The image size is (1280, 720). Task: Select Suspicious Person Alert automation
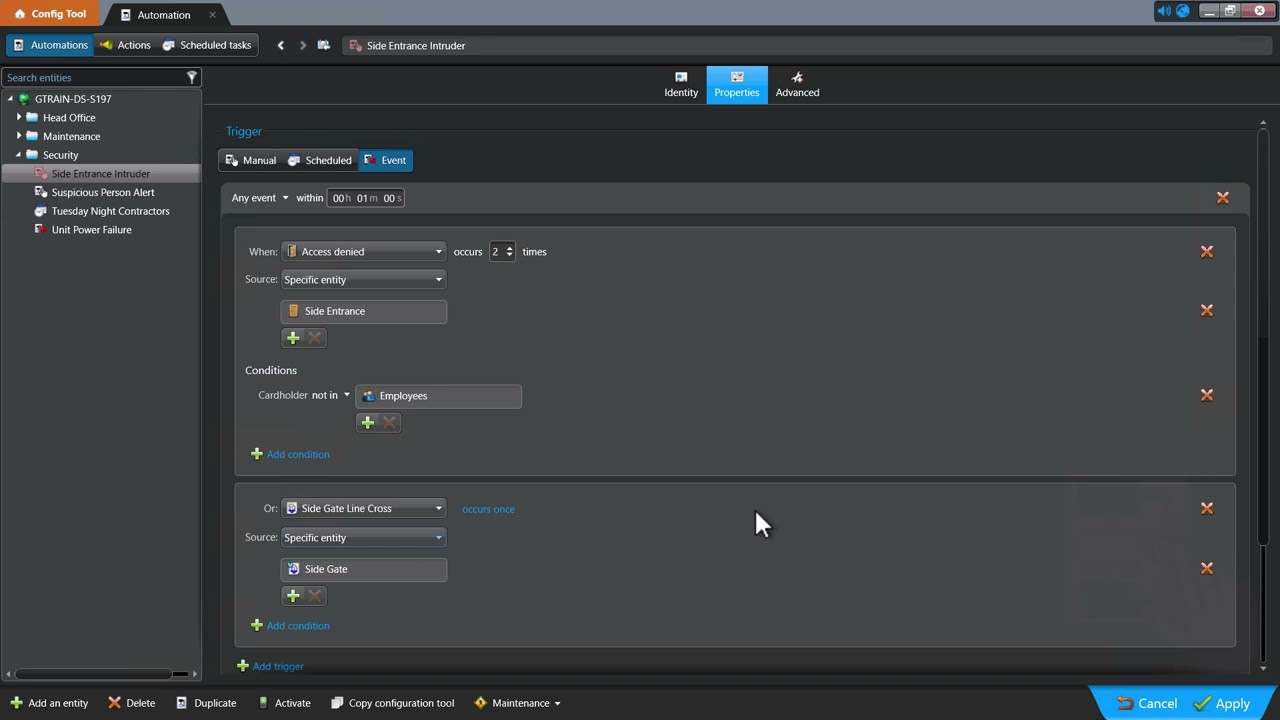[x=103, y=192]
